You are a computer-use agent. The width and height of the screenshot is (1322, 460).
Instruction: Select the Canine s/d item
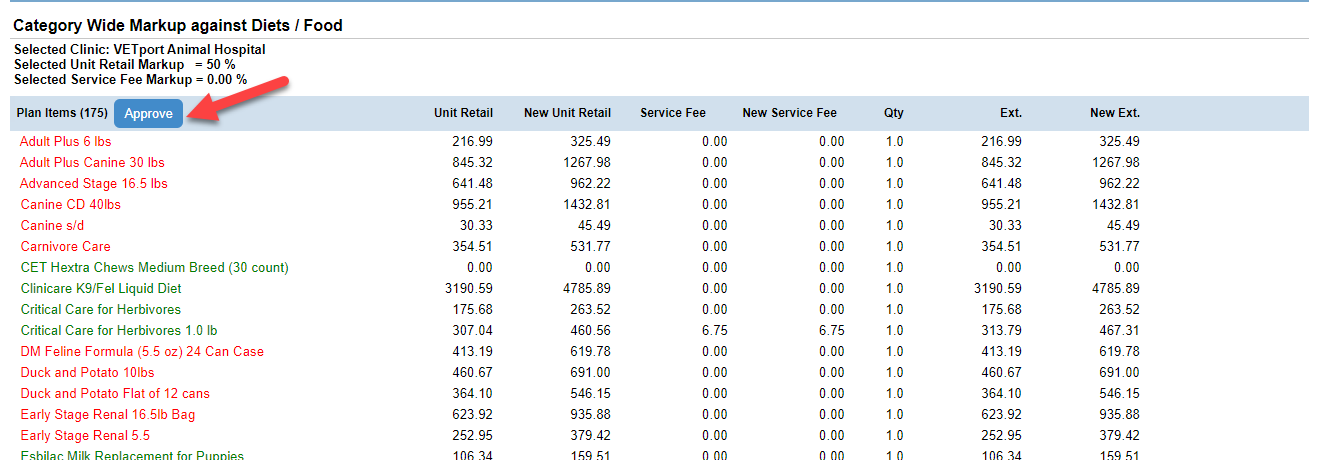(54, 226)
